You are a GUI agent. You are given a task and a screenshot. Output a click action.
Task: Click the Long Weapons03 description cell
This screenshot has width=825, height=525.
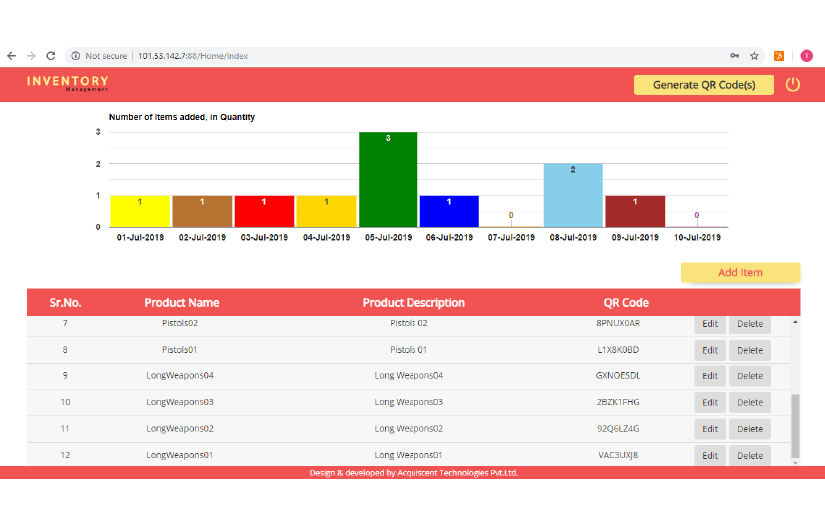click(x=409, y=402)
